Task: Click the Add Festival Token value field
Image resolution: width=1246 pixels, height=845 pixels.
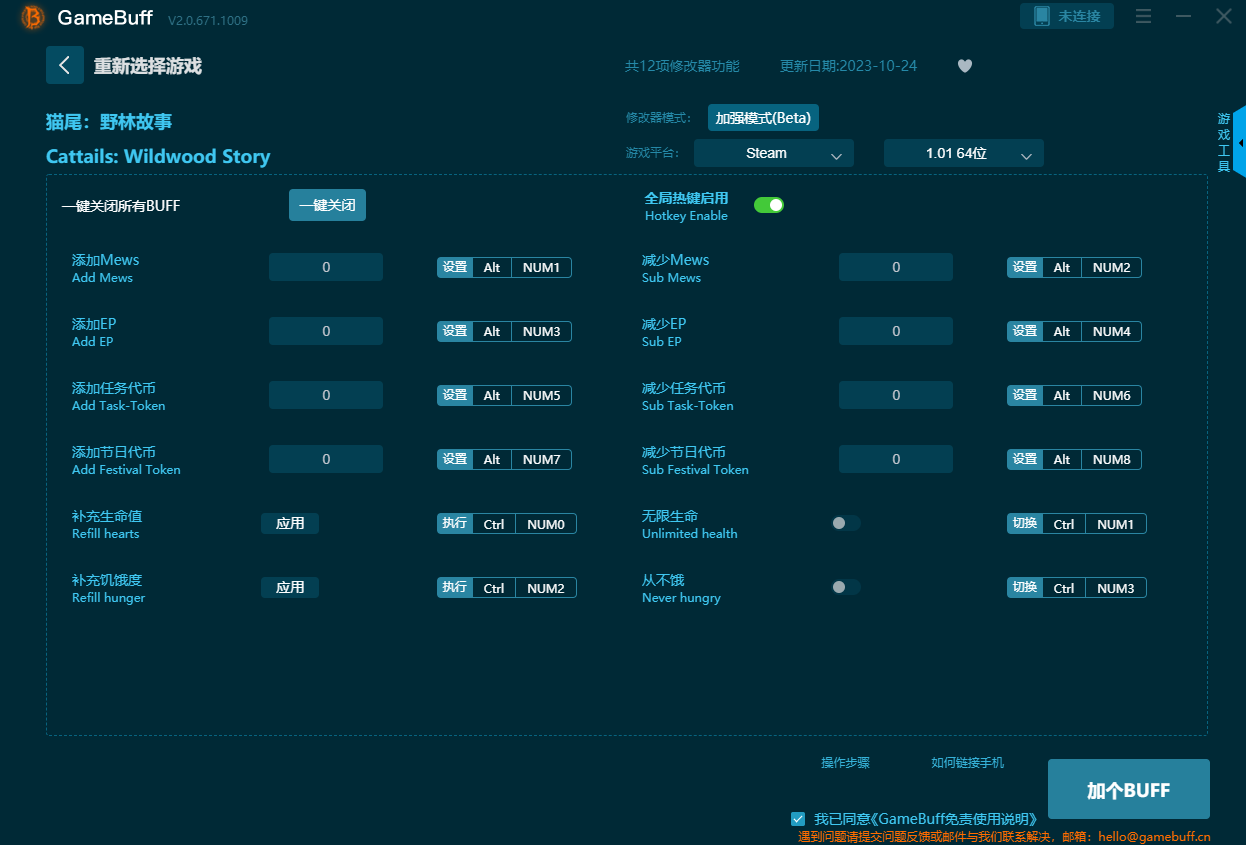Action: coord(326,459)
